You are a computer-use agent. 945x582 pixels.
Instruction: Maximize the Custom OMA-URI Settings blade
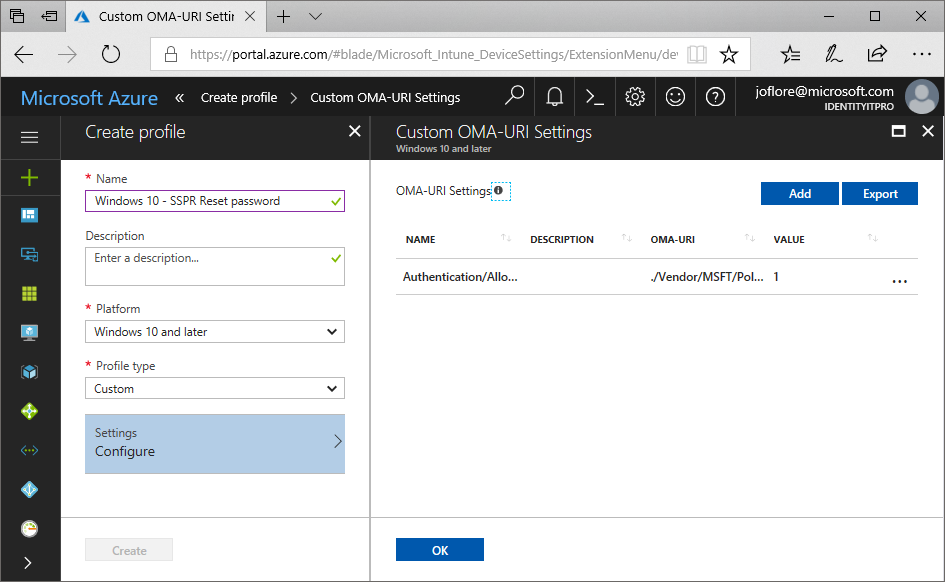click(x=899, y=131)
